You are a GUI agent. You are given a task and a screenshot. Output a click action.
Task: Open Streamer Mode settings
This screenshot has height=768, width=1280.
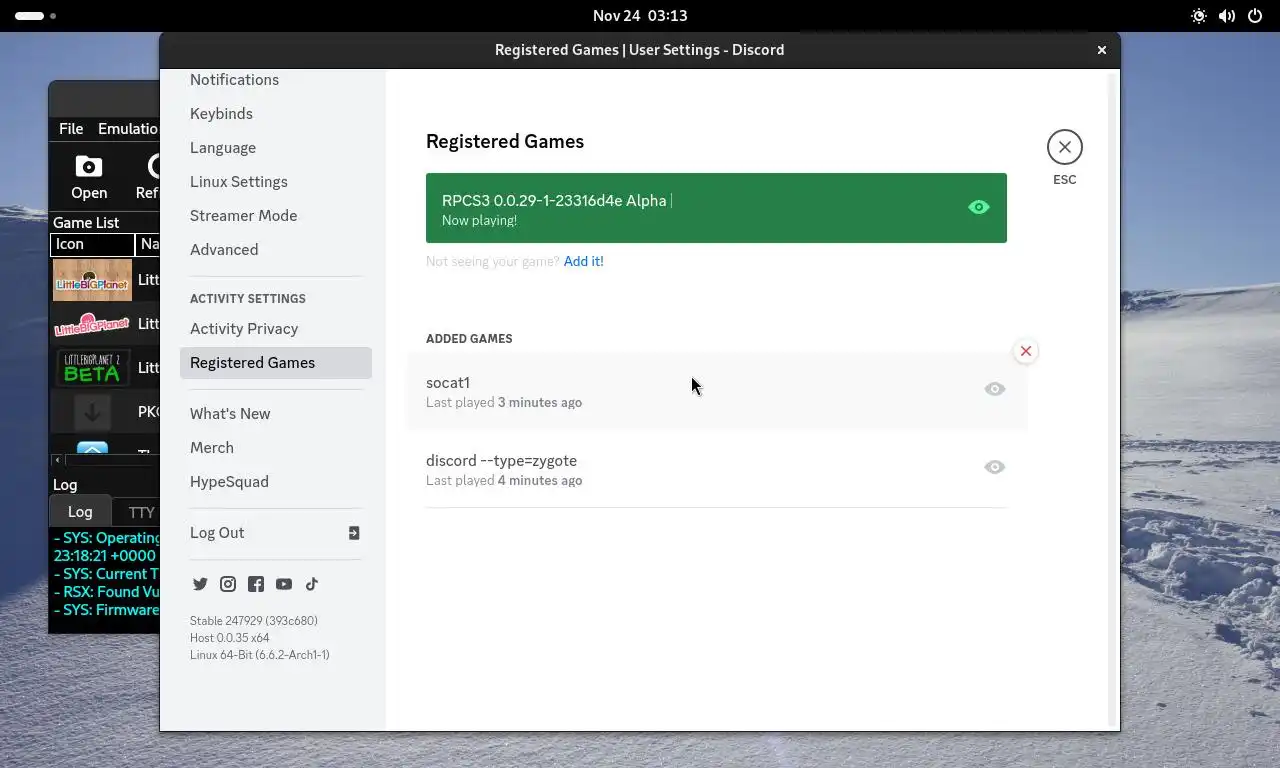coord(243,216)
